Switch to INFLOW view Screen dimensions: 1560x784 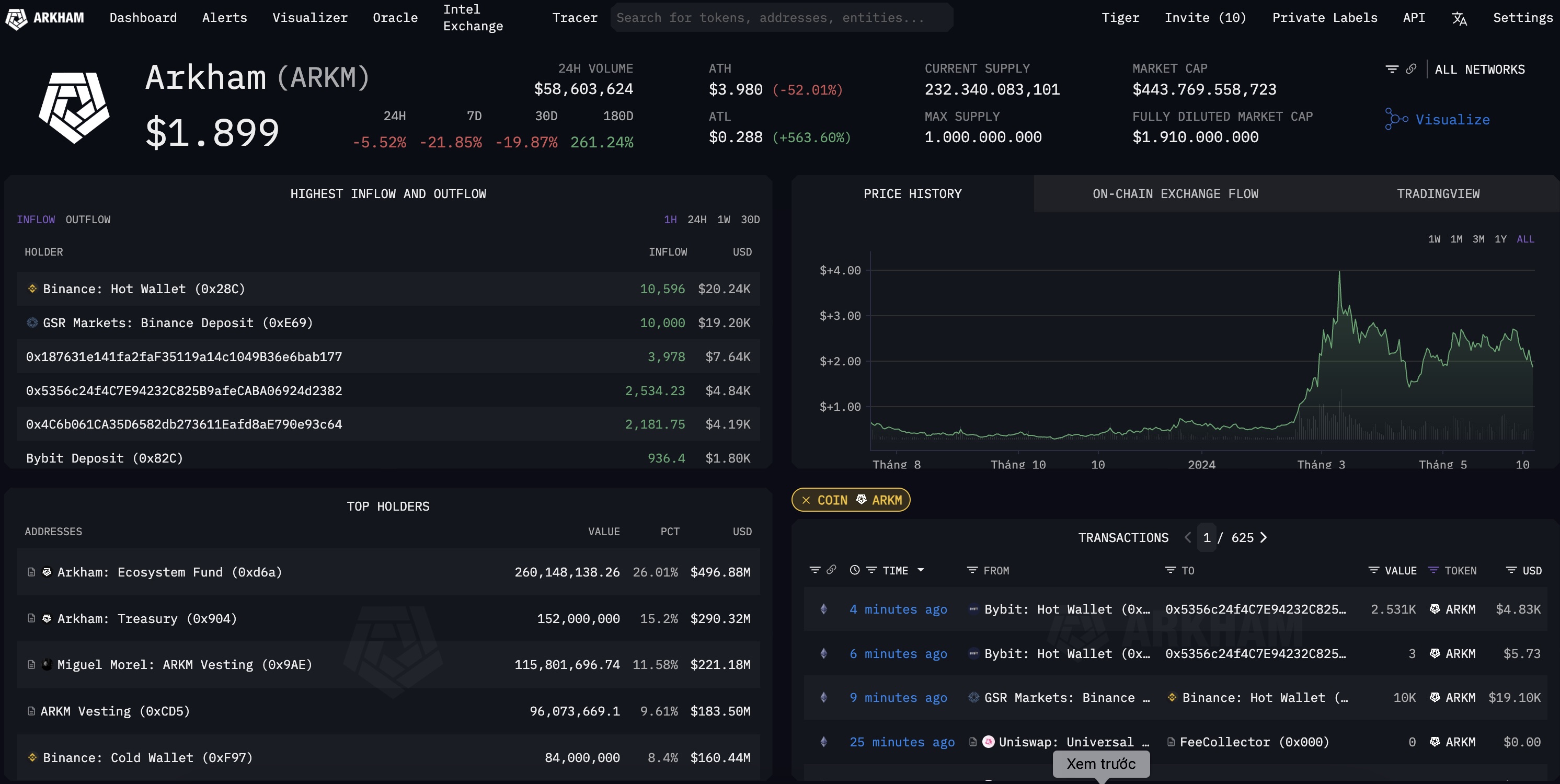tap(36, 220)
